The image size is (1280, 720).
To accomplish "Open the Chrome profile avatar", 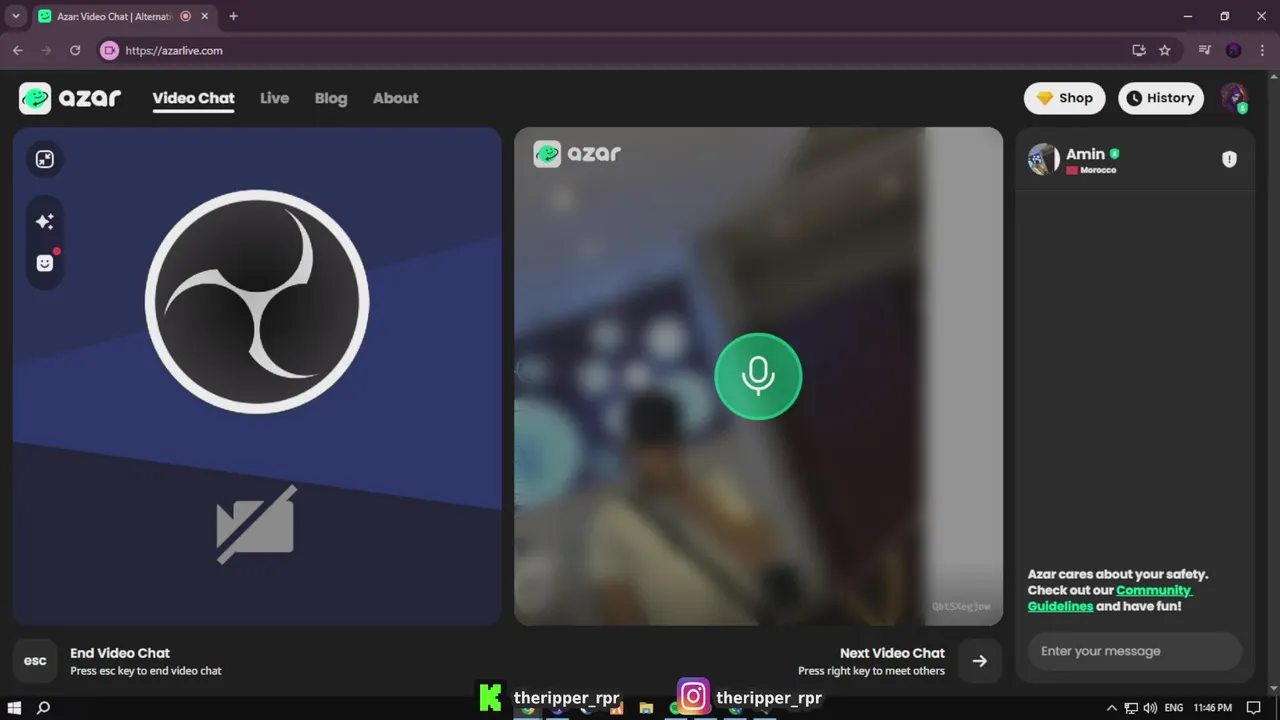I will 1234,50.
